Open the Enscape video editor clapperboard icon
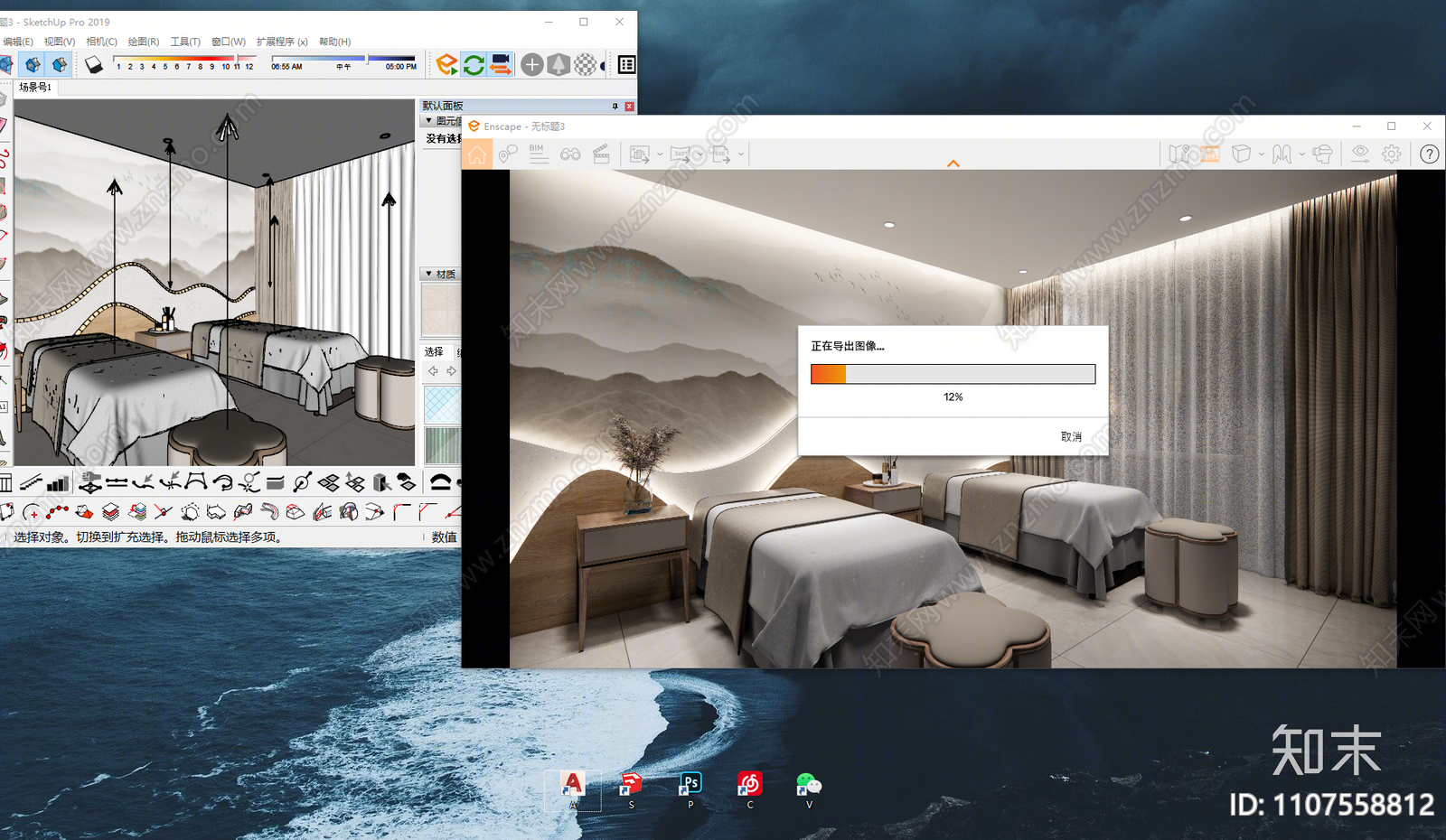 pyautogui.click(x=601, y=154)
